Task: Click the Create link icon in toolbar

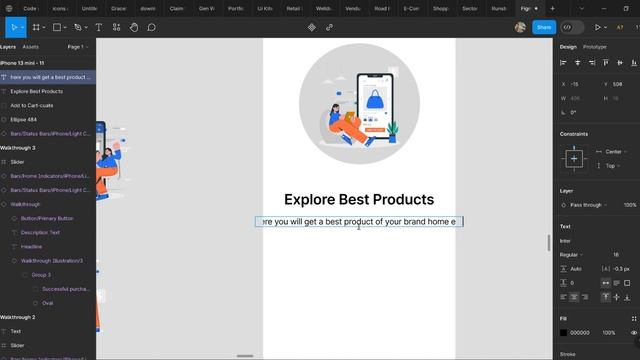Action: [329, 27]
